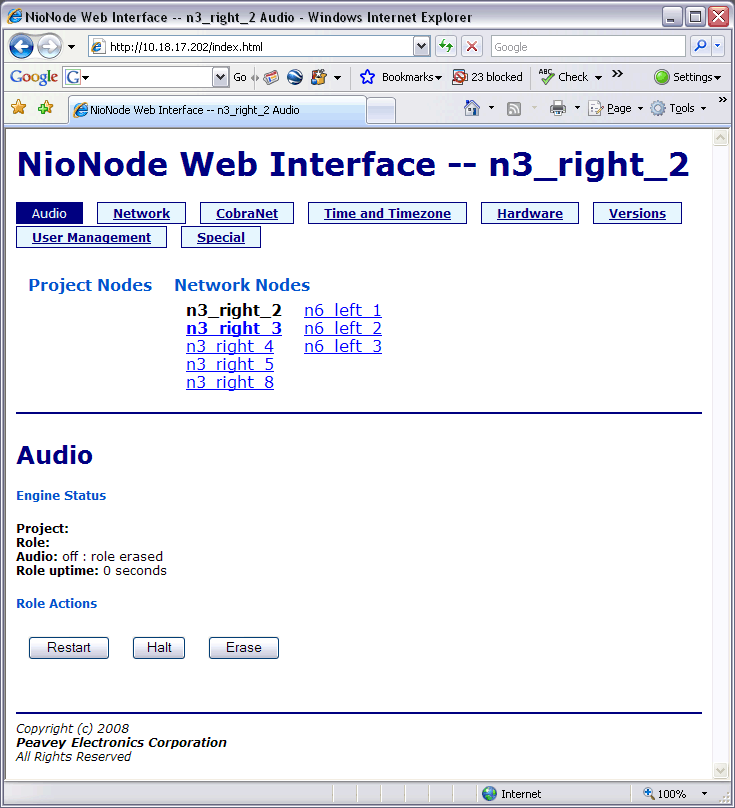The width and height of the screenshot is (735, 808).
Task: Go back with the browser Back arrow
Action: point(21,47)
